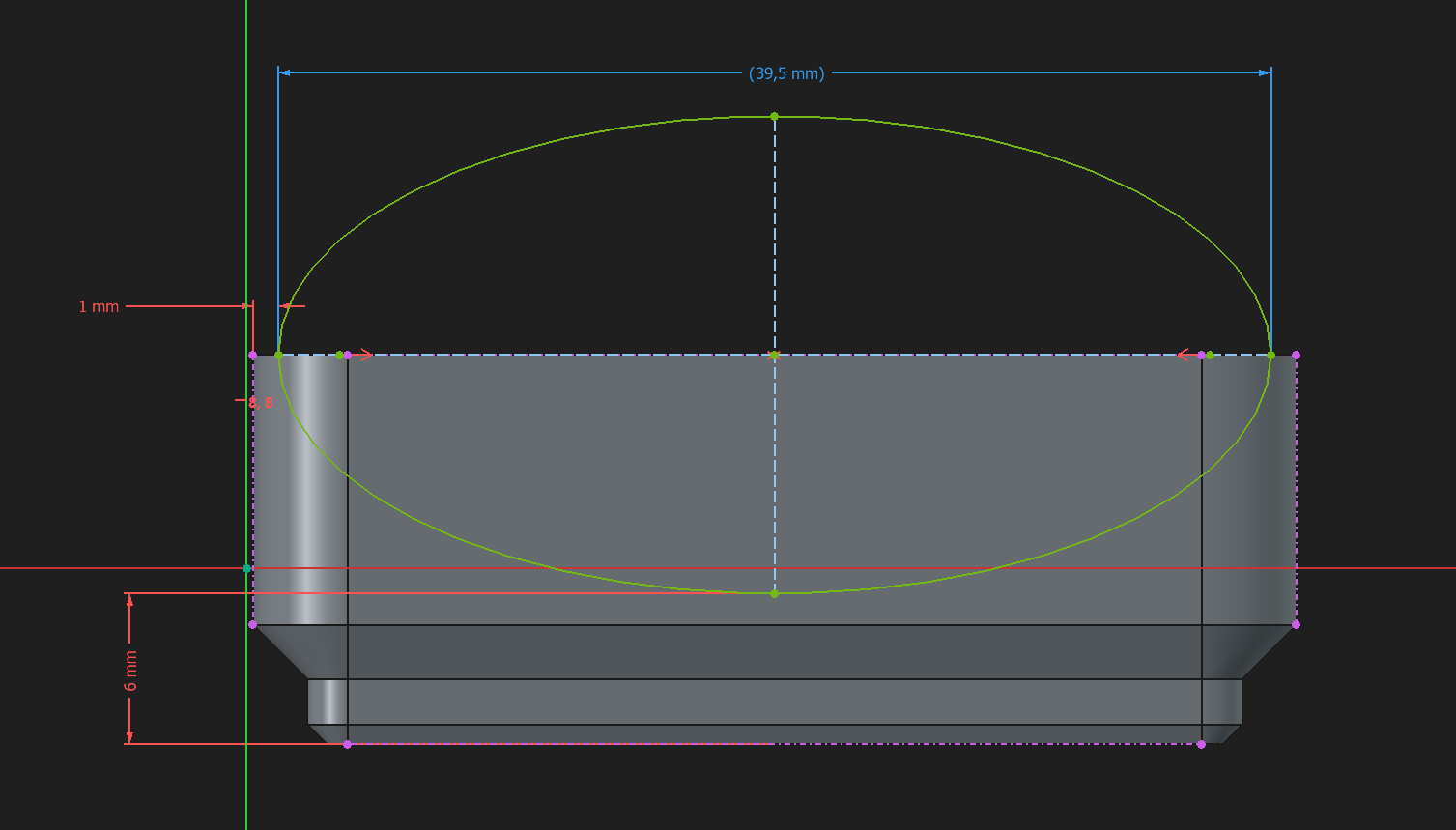1456x830 pixels.
Task: Select the 8, 8 constraint label
Action: [261, 402]
